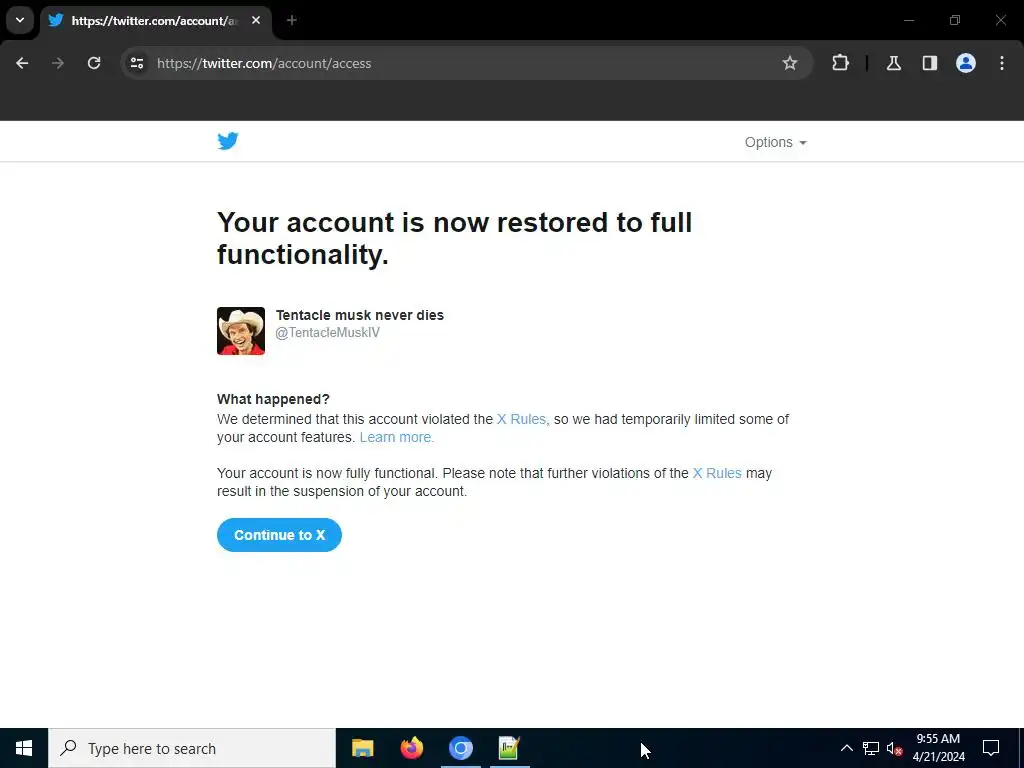Open site information icon in address bar
This screenshot has height=768, width=1024.
tap(137, 63)
